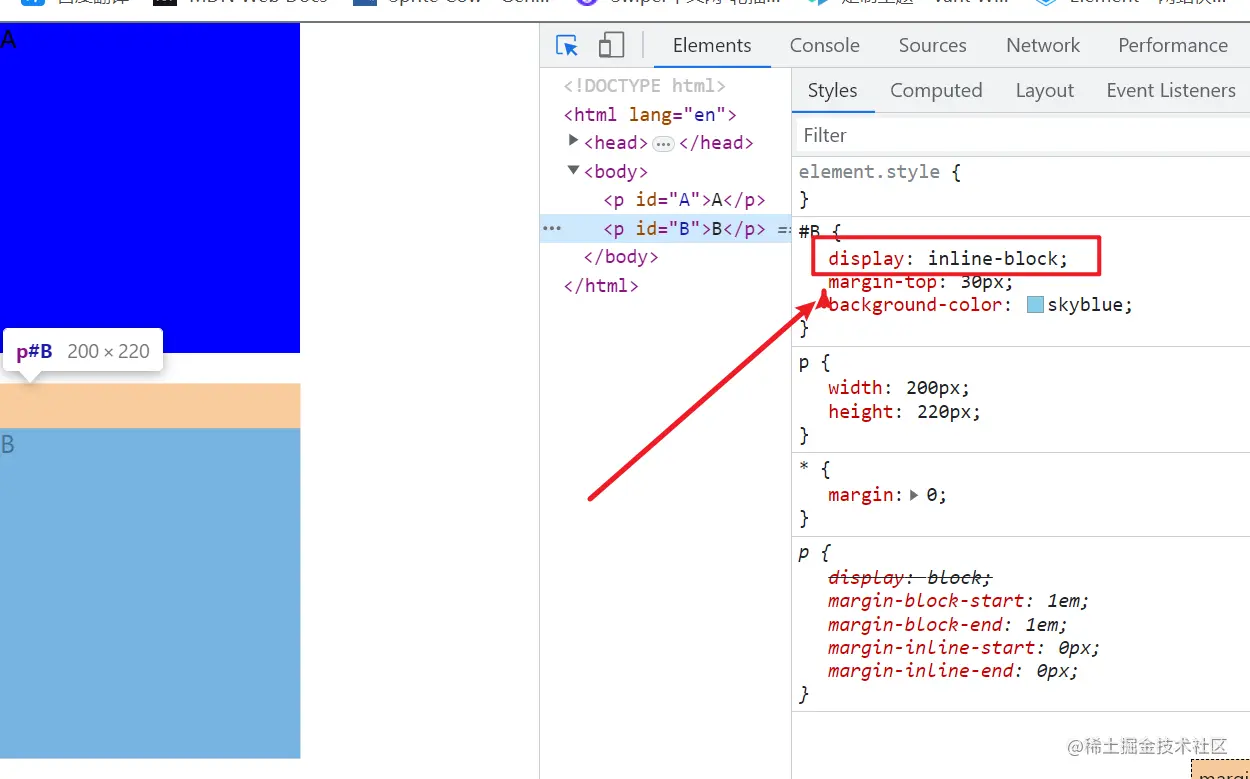Click the blue paragraph A box

point(150,187)
